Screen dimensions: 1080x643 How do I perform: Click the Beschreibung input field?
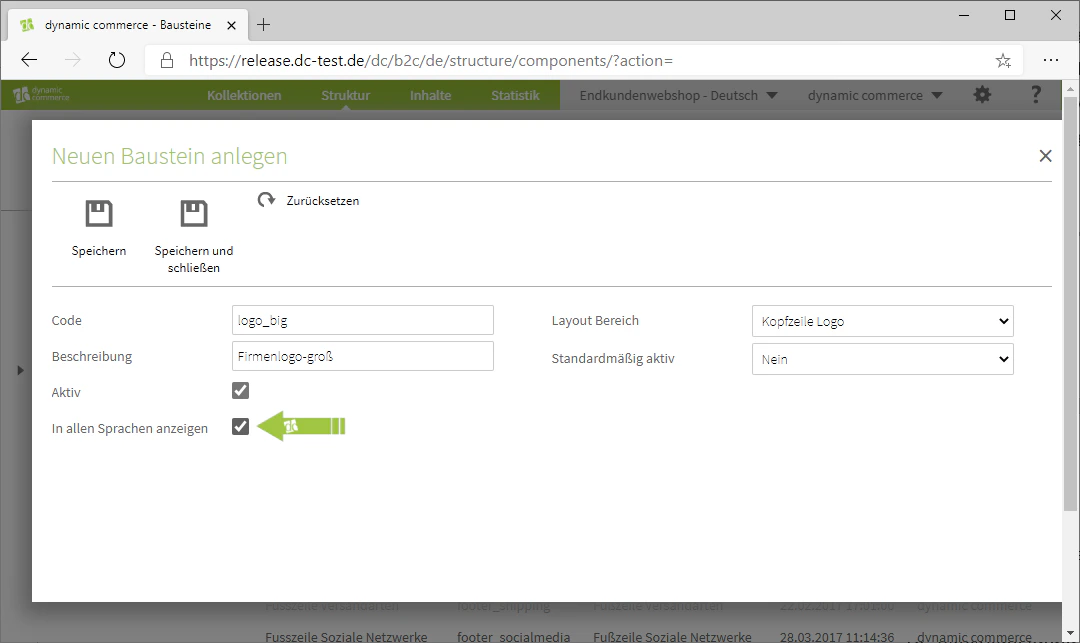(362, 356)
